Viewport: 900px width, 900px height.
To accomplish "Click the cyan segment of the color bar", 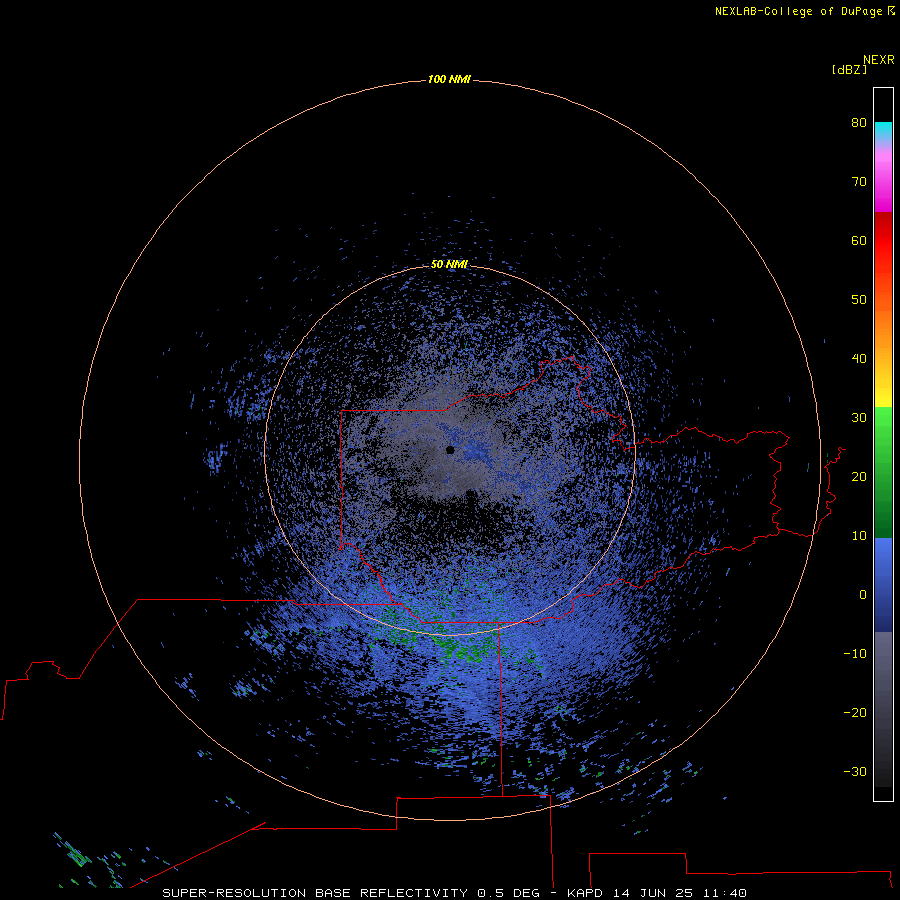I will tap(883, 131).
